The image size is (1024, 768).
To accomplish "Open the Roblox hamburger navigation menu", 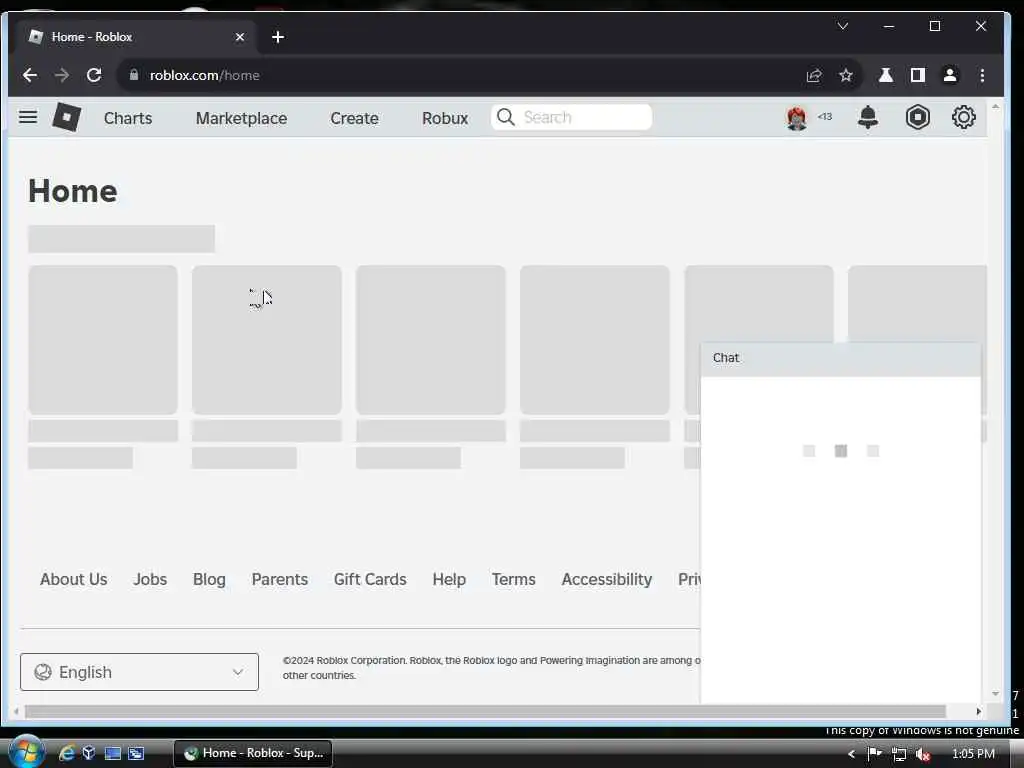I will (x=28, y=117).
